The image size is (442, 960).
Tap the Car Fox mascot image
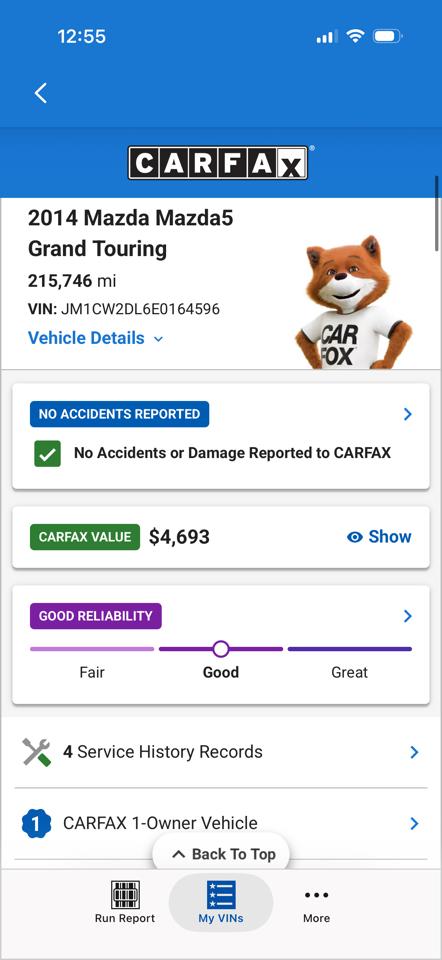point(354,302)
